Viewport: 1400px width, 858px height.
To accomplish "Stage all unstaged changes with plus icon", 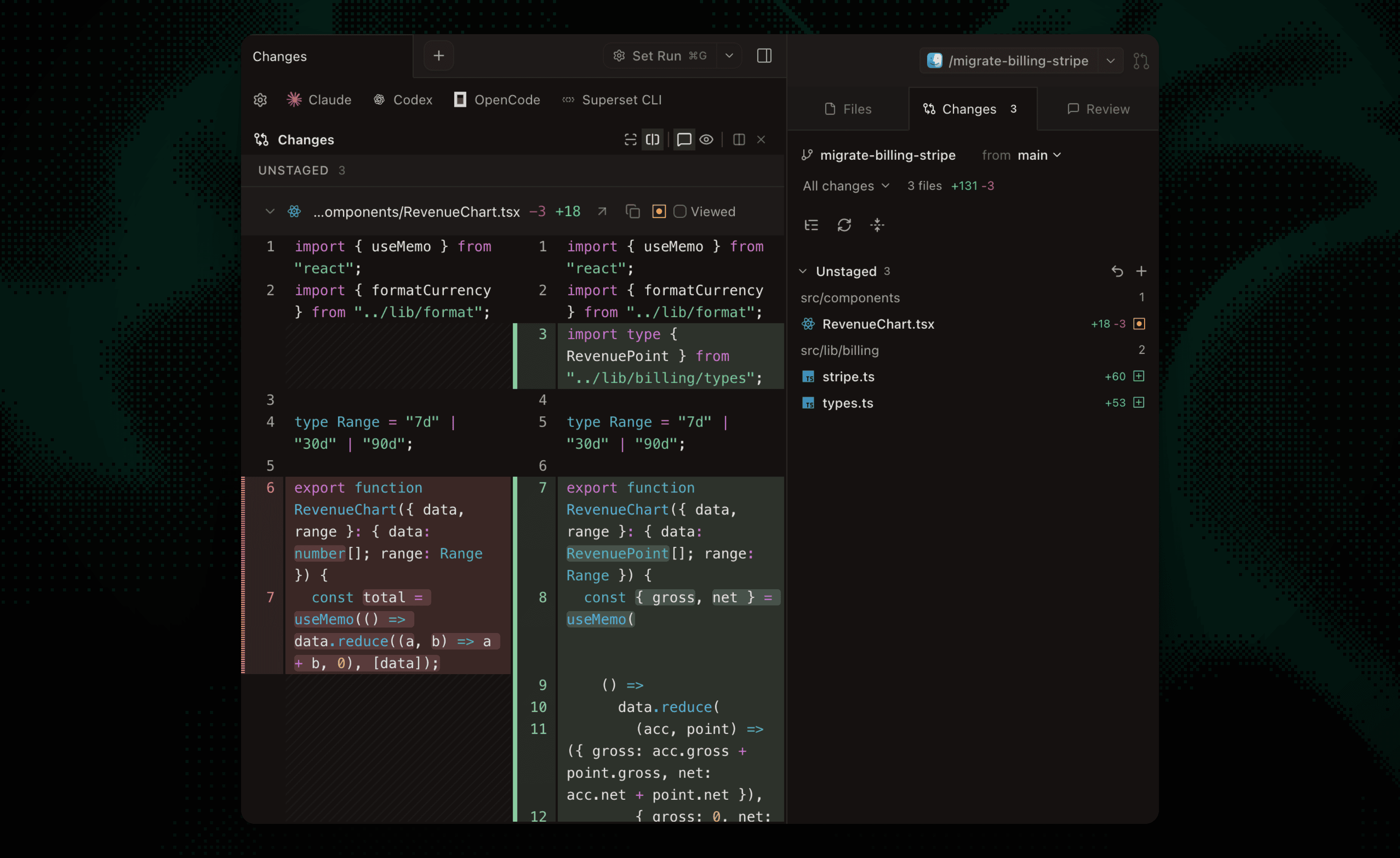I will pyautogui.click(x=1141, y=271).
